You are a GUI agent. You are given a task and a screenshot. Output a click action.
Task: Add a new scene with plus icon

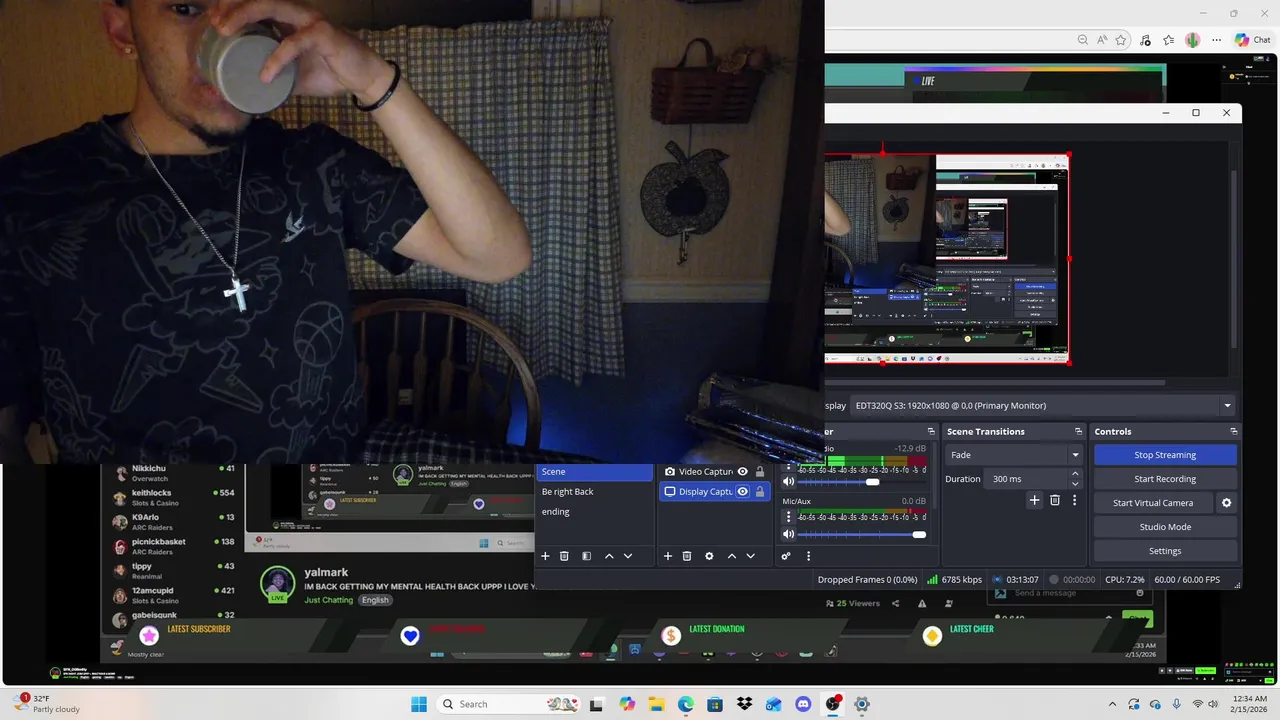pos(545,556)
